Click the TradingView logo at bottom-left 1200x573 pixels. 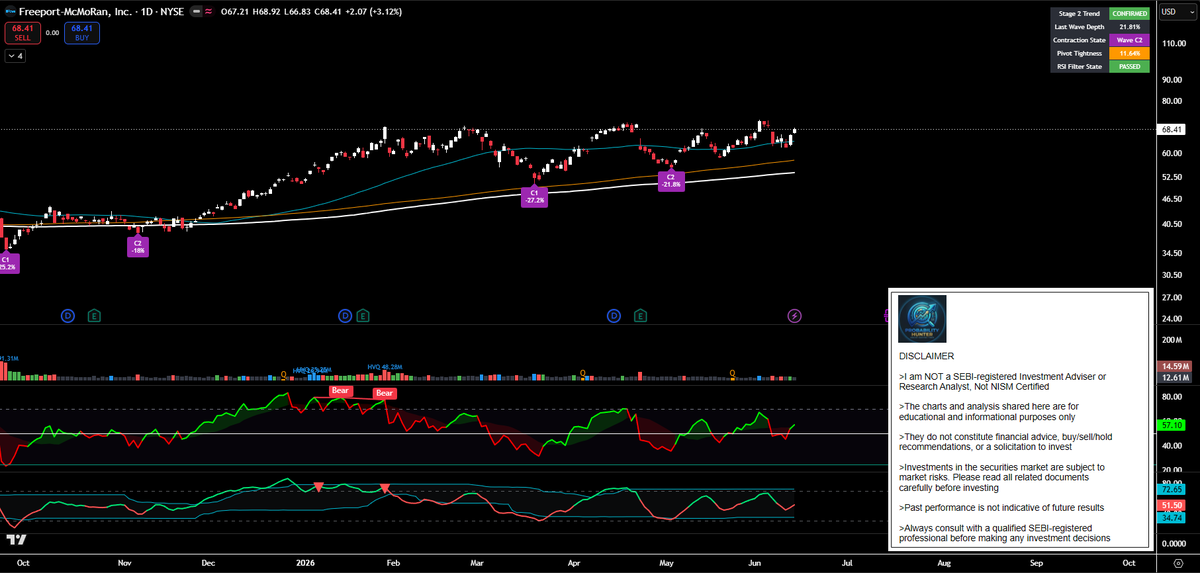coord(16,539)
